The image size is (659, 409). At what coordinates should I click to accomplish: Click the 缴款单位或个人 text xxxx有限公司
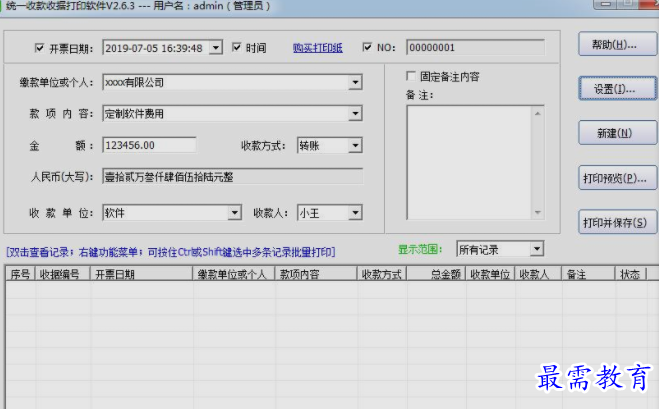pos(134,82)
